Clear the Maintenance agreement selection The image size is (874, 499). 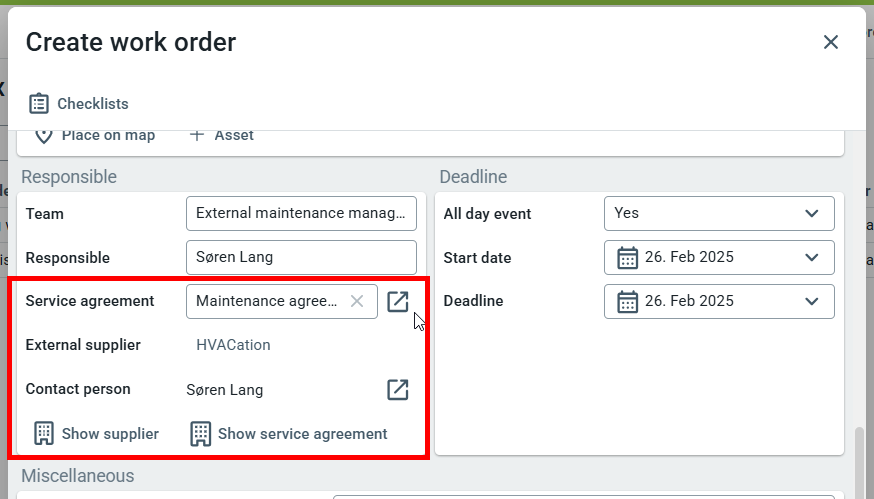click(357, 301)
